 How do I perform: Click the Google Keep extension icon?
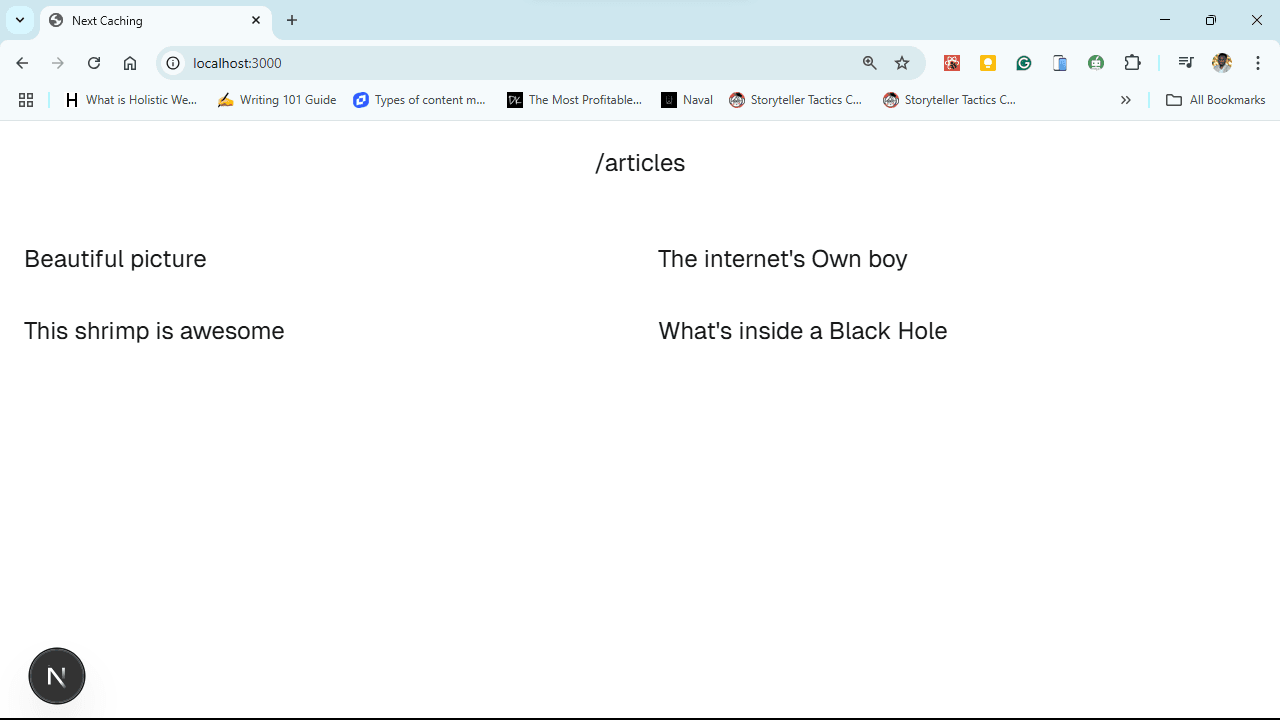point(988,63)
